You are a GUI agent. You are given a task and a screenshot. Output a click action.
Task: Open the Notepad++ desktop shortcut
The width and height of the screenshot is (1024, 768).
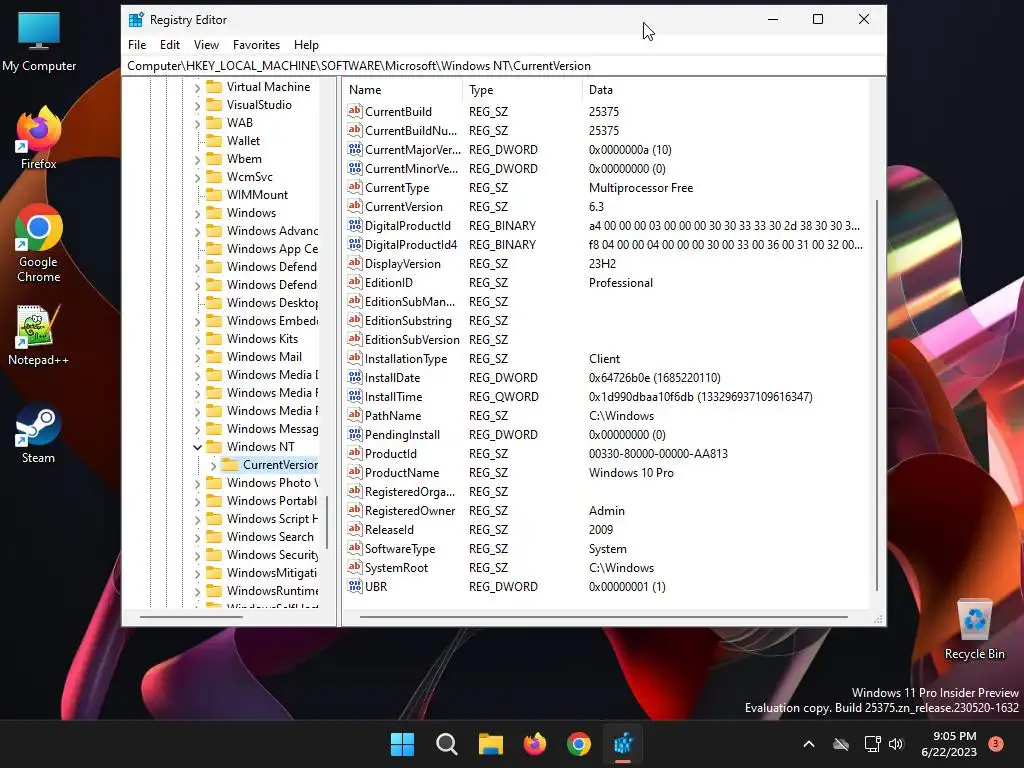(x=39, y=334)
